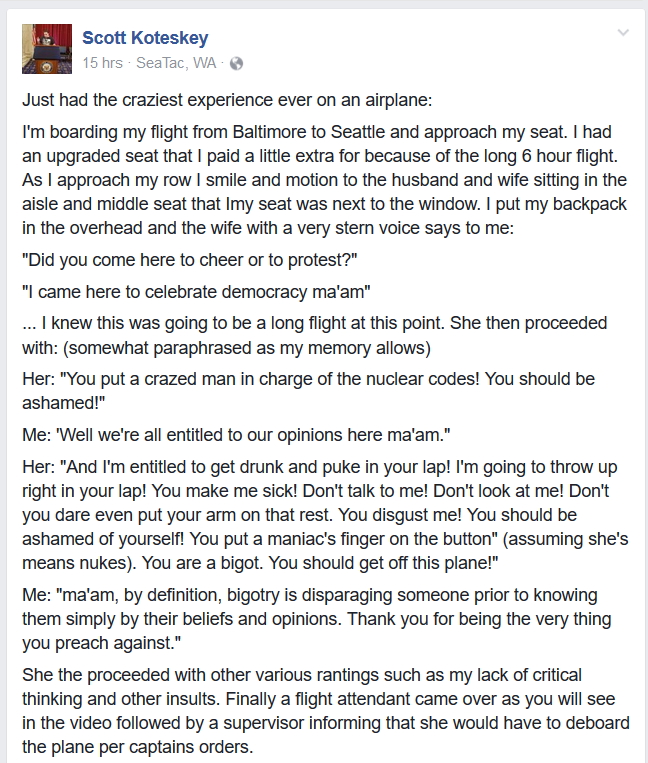Click the "ma'am, by definition, bigotry" paragraph
This screenshot has width=648, height=763.
point(317,619)
